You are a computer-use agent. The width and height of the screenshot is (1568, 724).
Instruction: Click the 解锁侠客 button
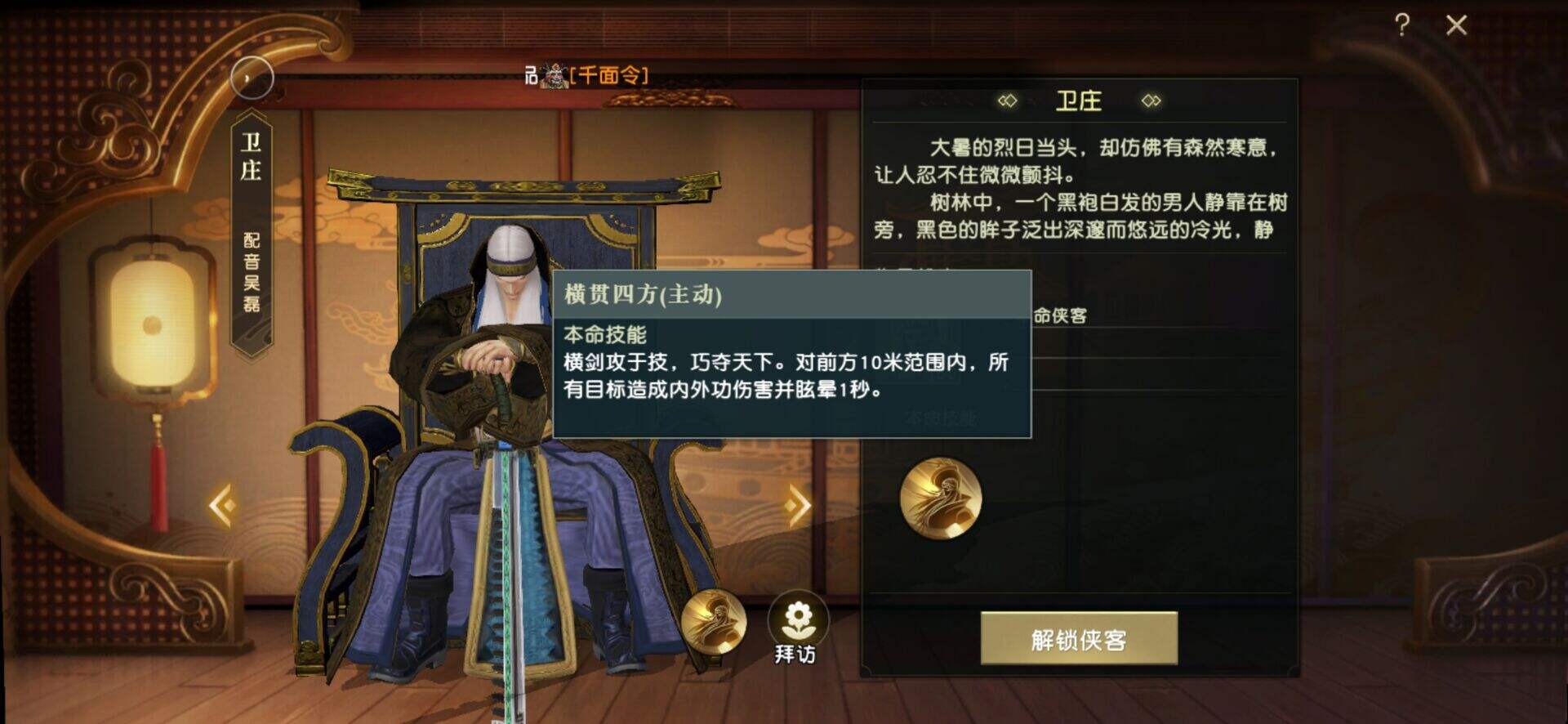pos(1079,638)
